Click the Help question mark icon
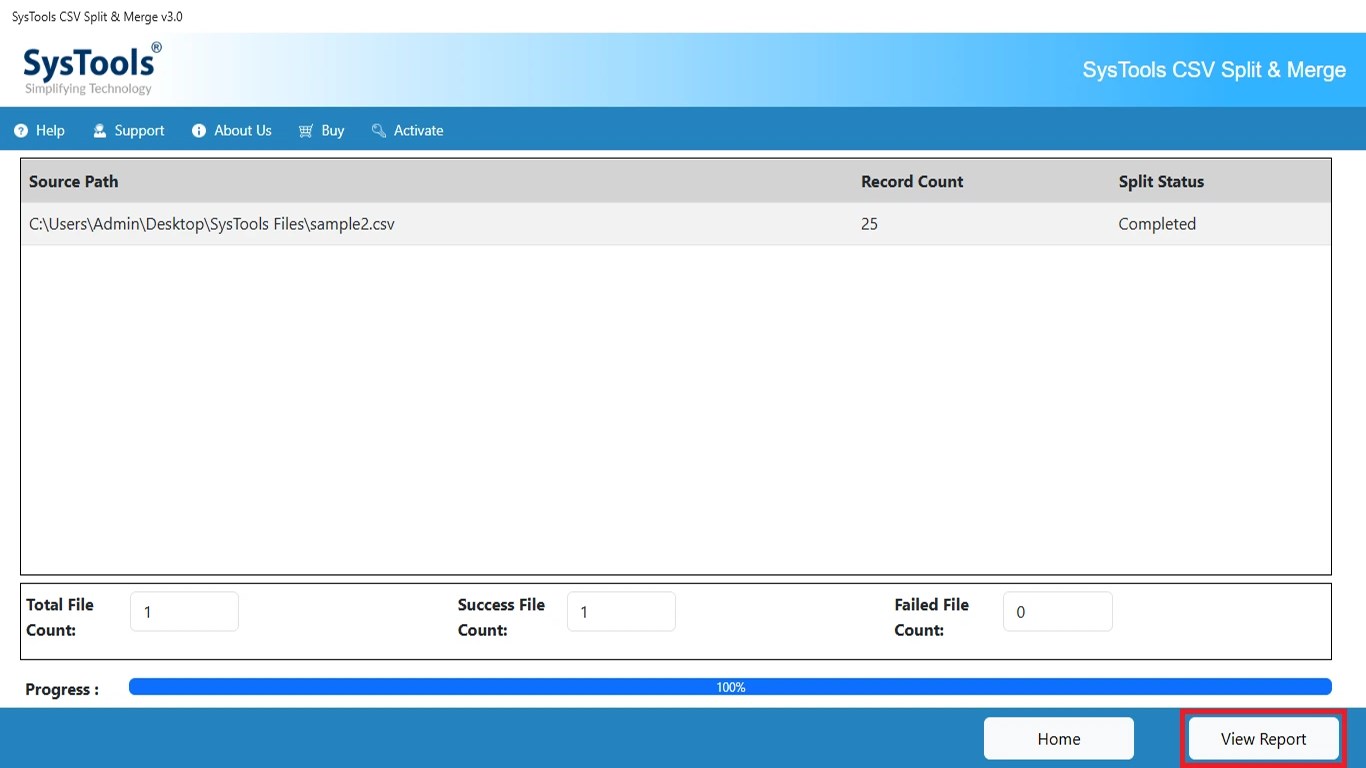Viewport: 1366px width, 768px height. point(21,131)
